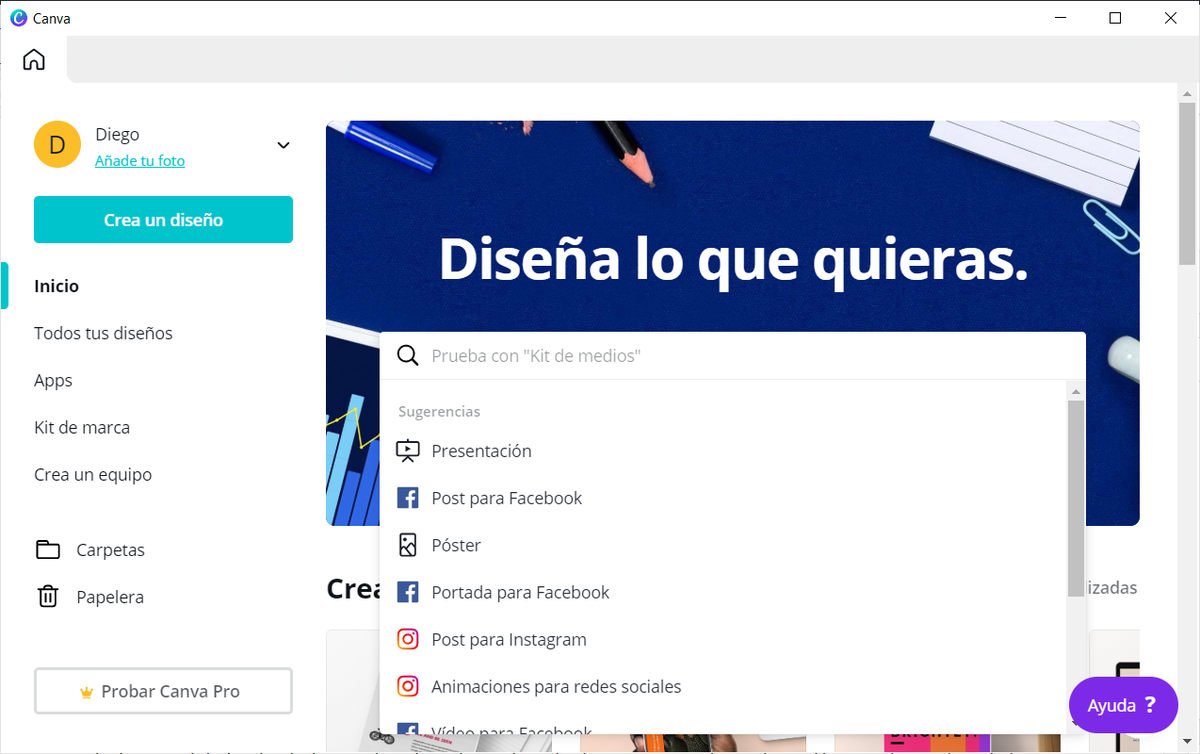Close the Canva window

point(1171,18)
